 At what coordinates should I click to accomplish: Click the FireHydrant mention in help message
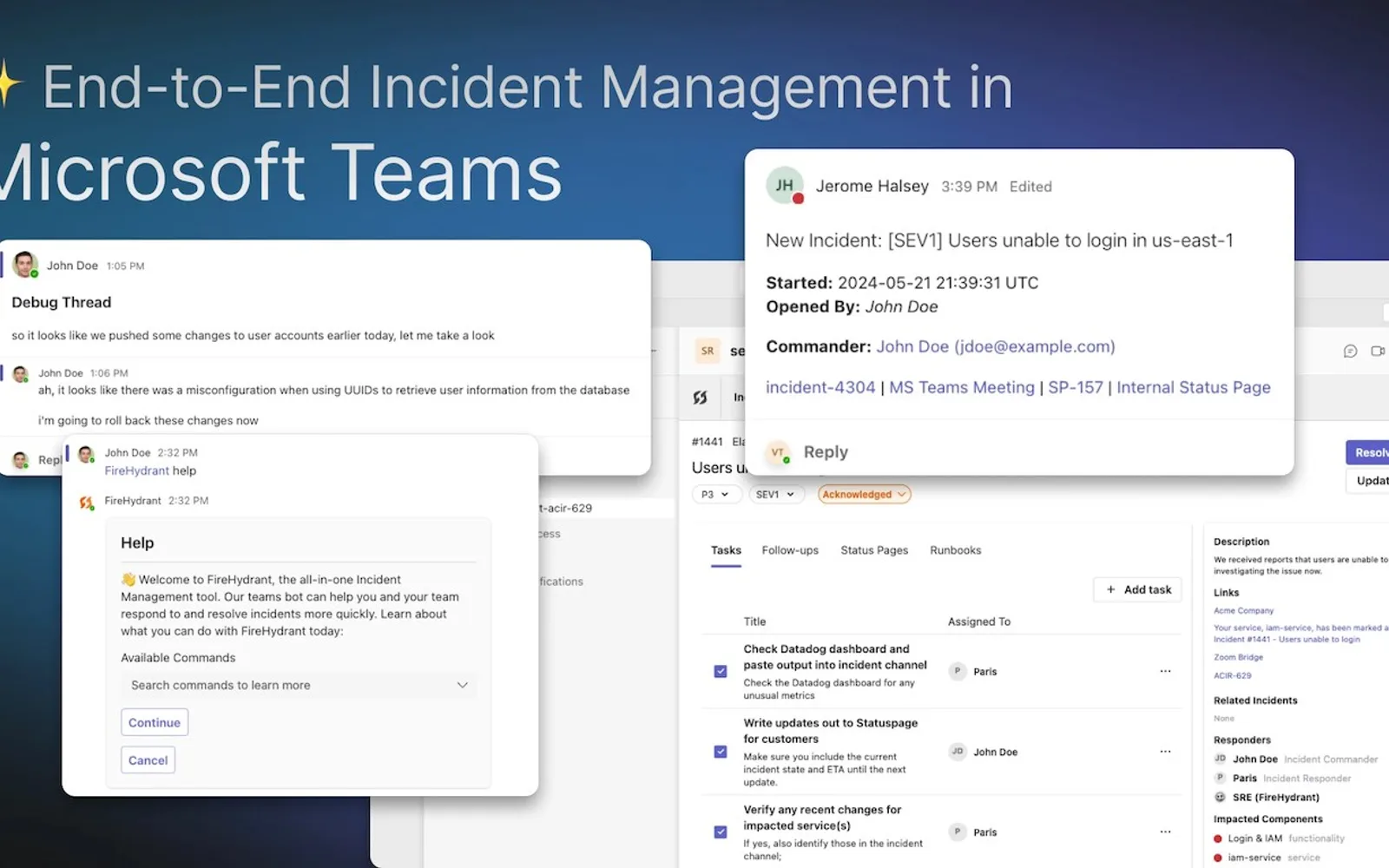[x=137, y=470]
